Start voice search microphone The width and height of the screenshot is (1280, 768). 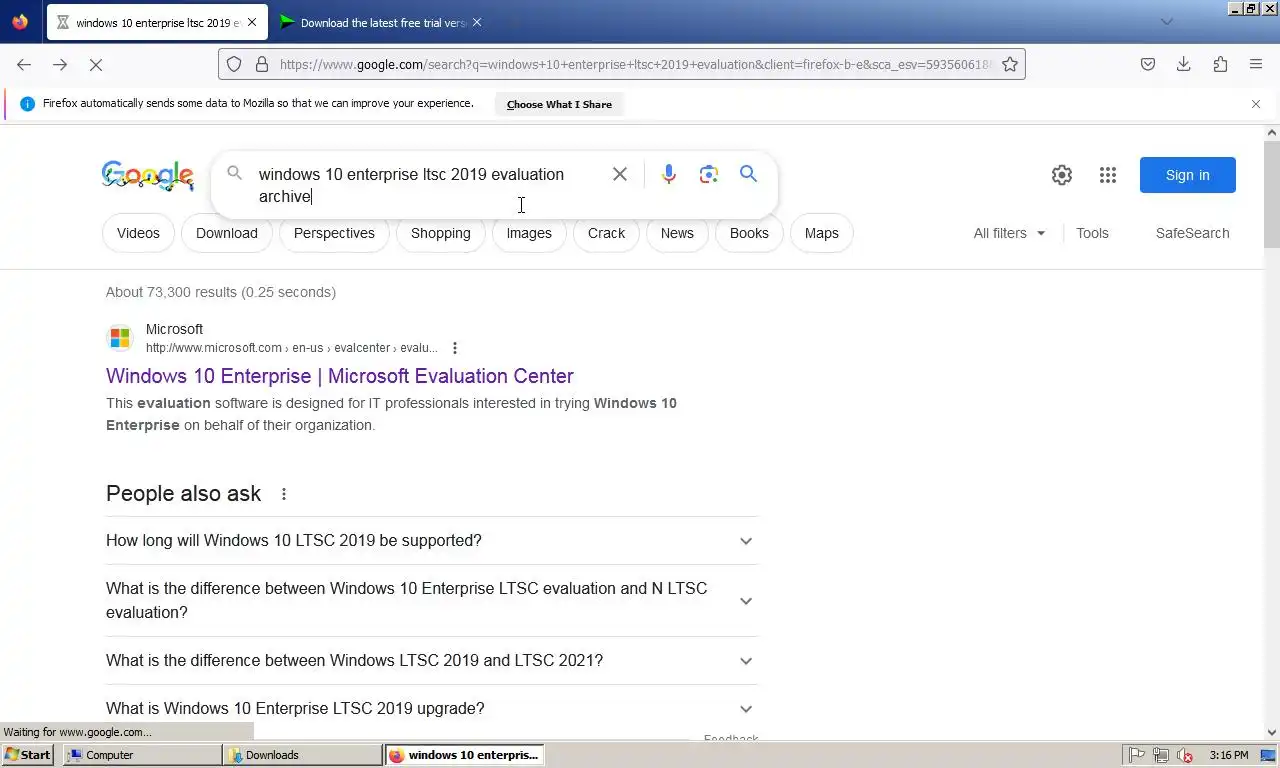[669, 174]
